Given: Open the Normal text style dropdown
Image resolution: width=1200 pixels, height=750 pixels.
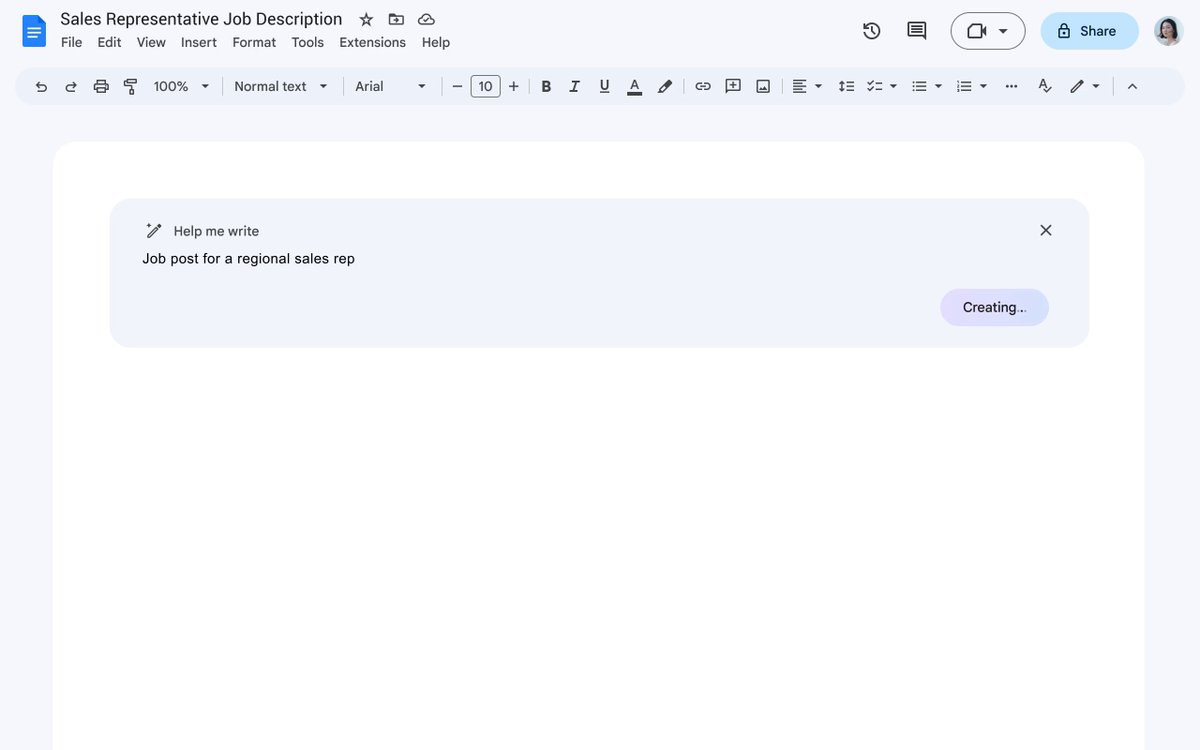Looking at the screenshot, I should (x=281, y=86).
